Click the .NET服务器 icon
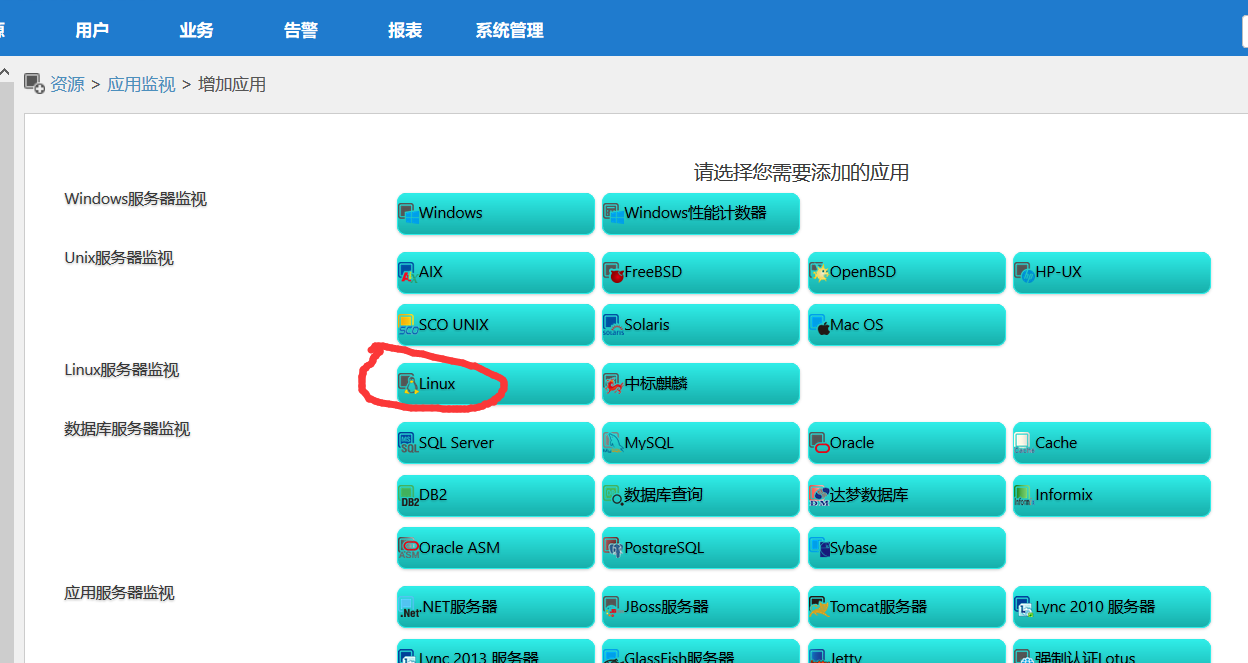The image size is (1248, 663). (x=408, y=607)
